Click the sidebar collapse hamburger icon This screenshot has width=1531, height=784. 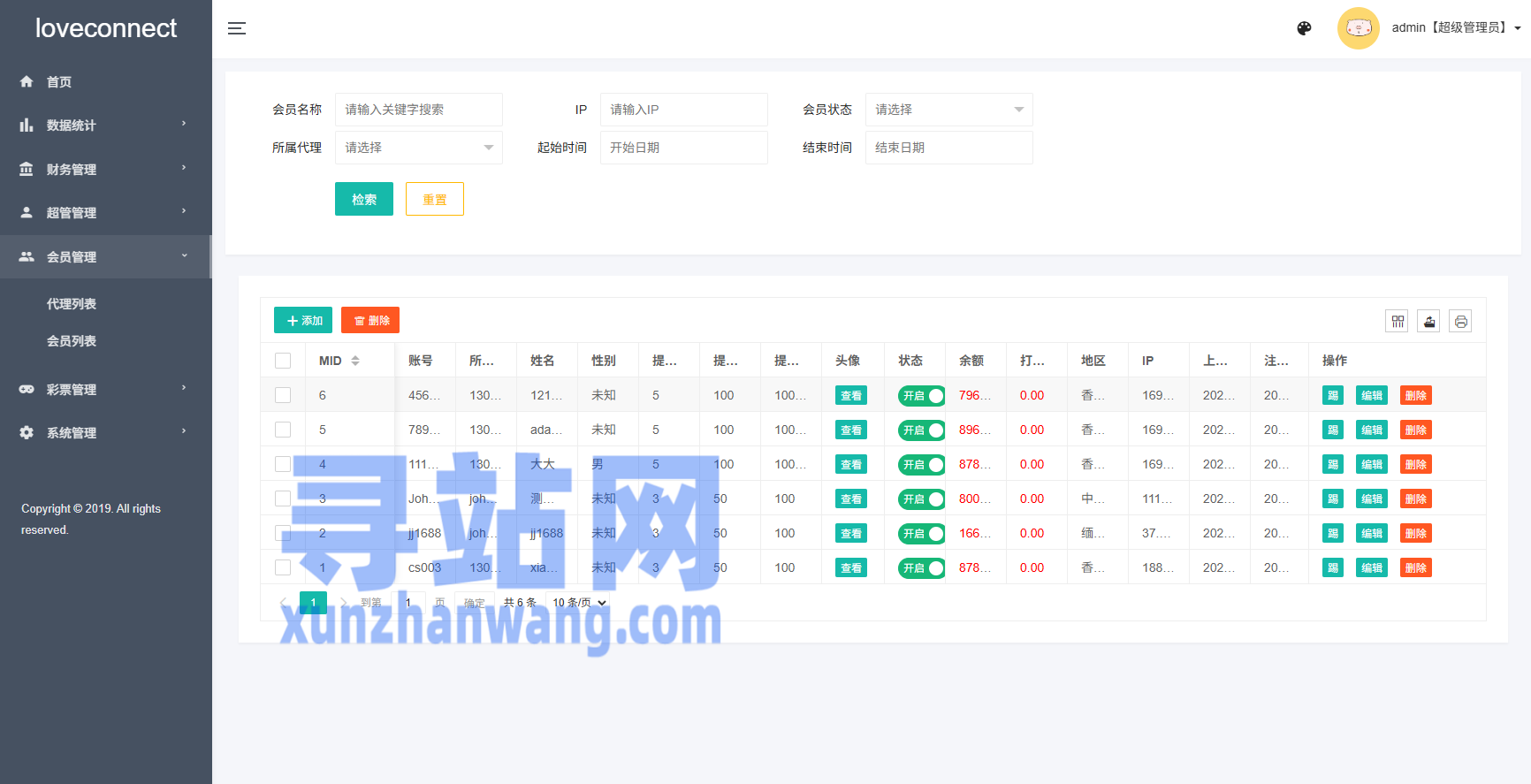click(x=237, y=28)
